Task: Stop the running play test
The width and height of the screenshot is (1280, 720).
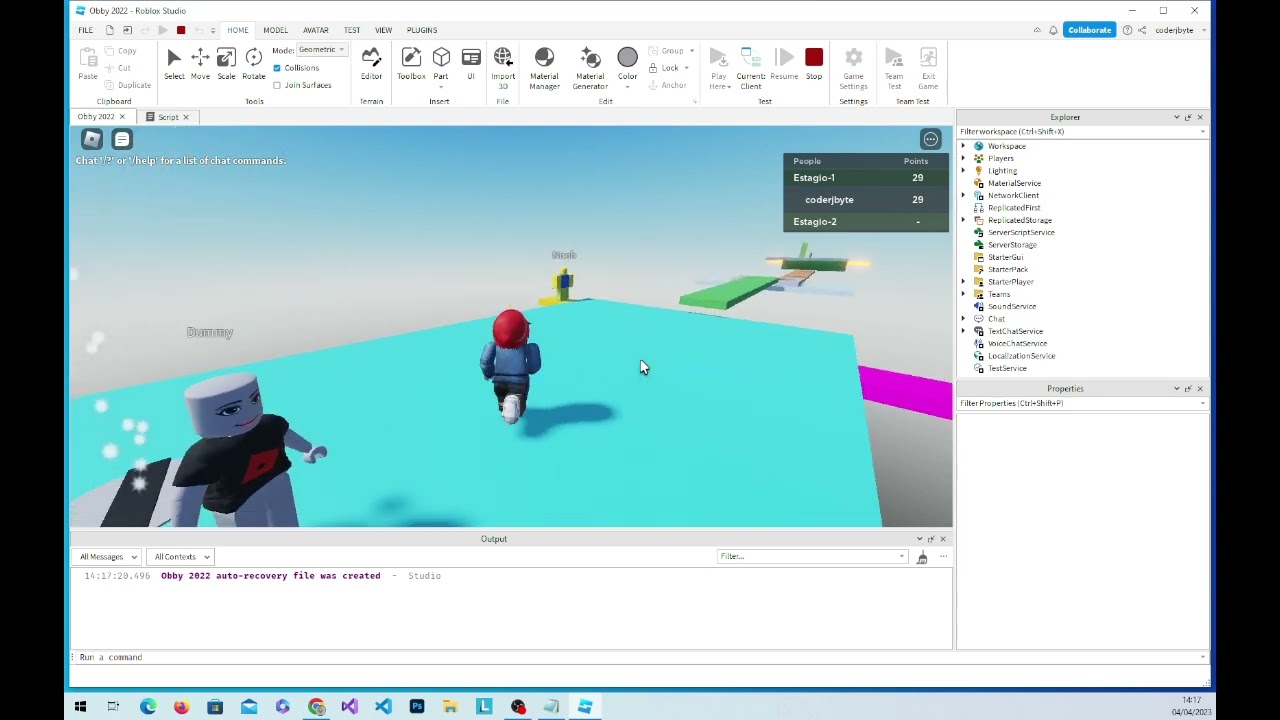Action: (x=814, y=64)
